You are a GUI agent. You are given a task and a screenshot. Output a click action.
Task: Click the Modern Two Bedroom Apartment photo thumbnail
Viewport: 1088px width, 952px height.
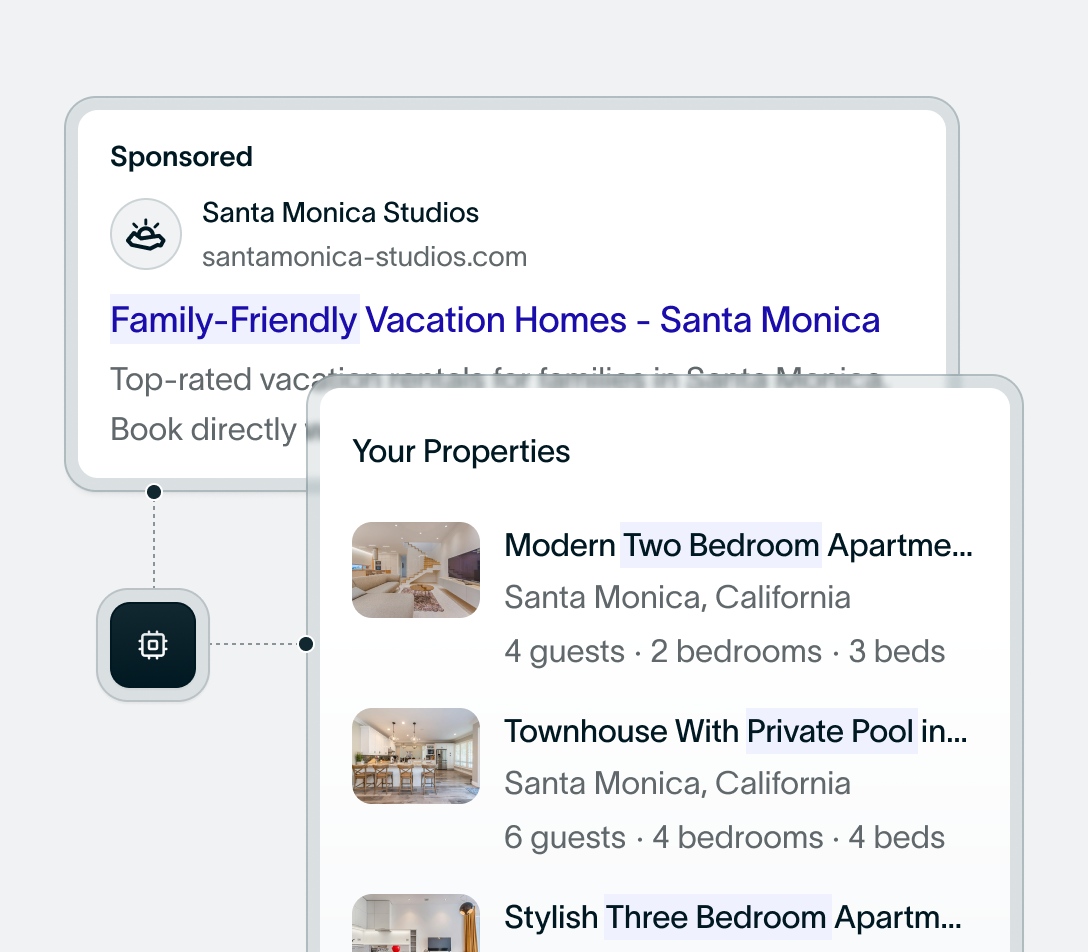tap(416, 570)
